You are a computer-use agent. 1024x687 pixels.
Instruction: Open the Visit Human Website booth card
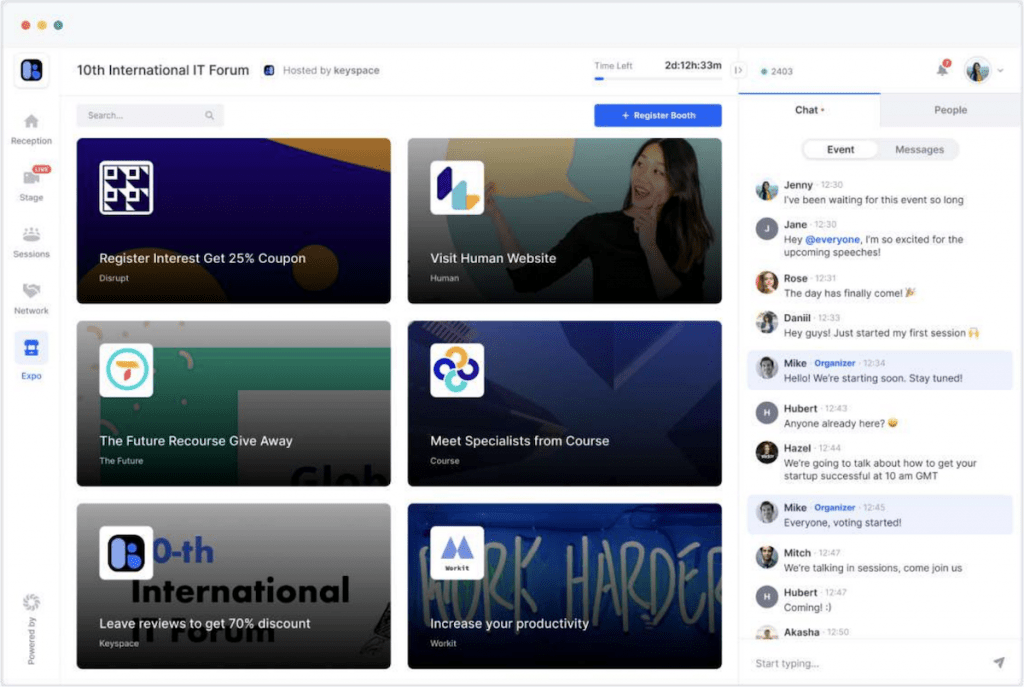[x=564, y=220]
